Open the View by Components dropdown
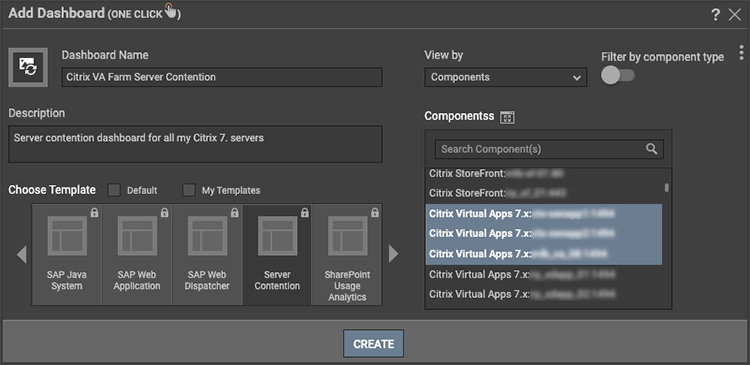Image resolution: width=750 pixels, height=365 pixels. 506,77
